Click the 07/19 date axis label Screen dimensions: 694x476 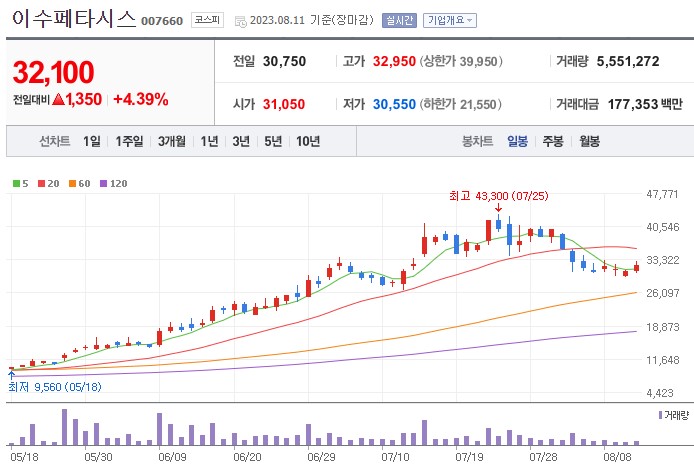(x=469, y=457)
